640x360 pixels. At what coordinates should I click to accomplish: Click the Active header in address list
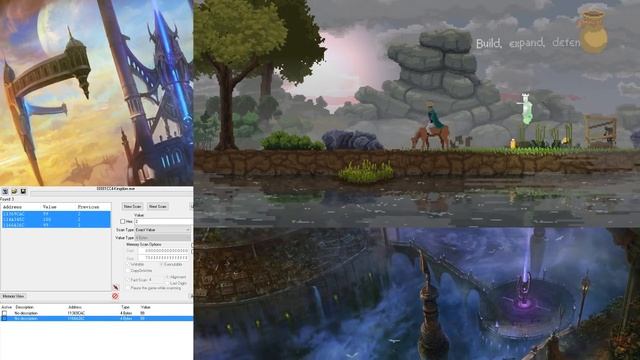[x=7, y=307]
